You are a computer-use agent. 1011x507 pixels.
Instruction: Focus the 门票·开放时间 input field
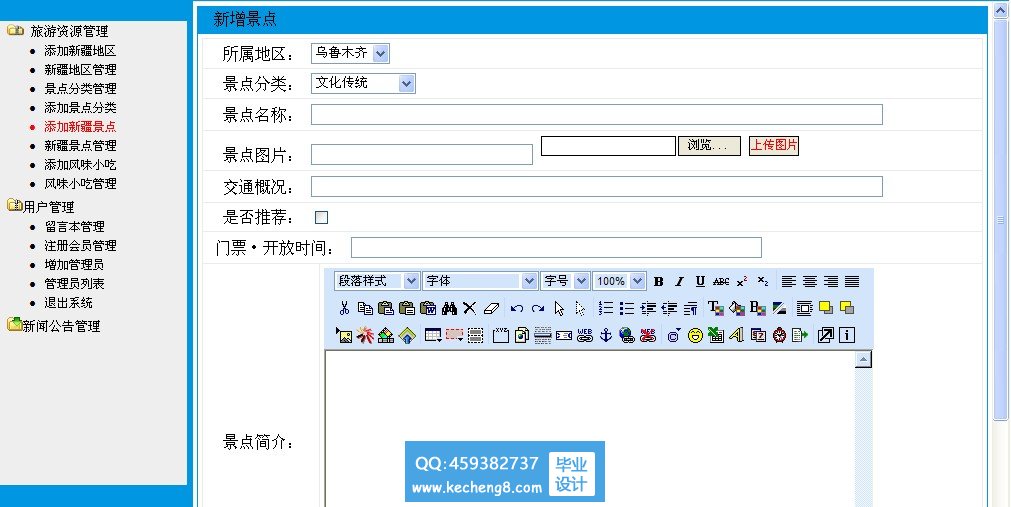(x=556, y=247)
